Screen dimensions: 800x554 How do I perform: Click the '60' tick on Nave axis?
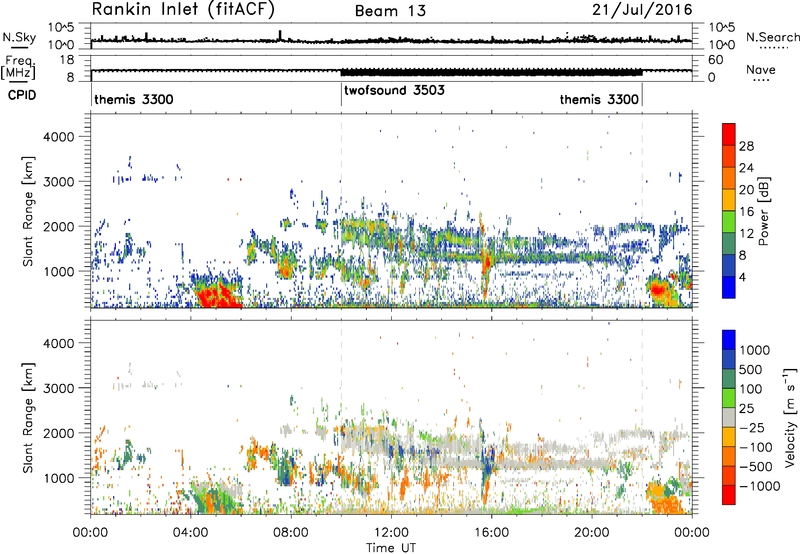coord(715,60)
